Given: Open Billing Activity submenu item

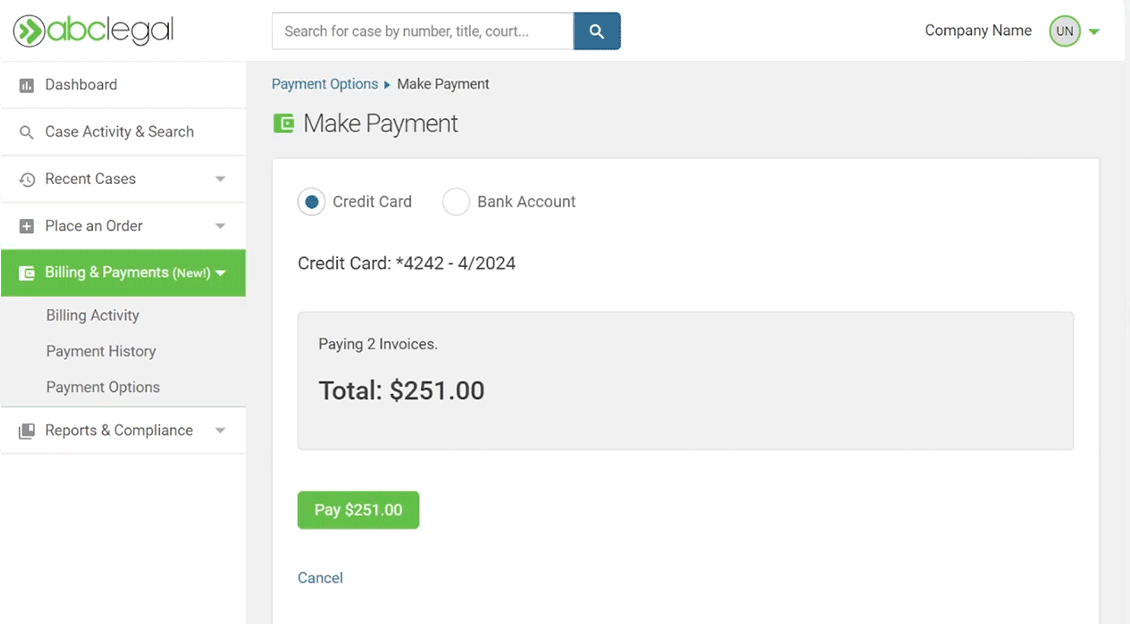Looking at the screenshot, I should pos(92,315).
